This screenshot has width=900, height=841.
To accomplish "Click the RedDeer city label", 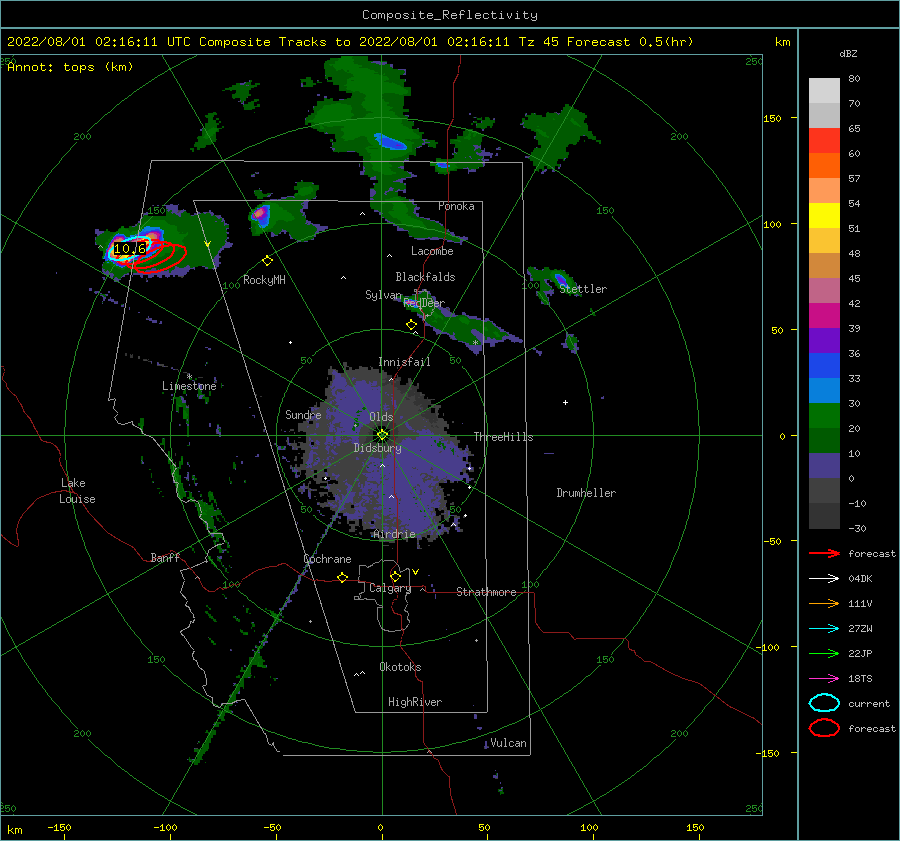I will (x=424, y=303).
